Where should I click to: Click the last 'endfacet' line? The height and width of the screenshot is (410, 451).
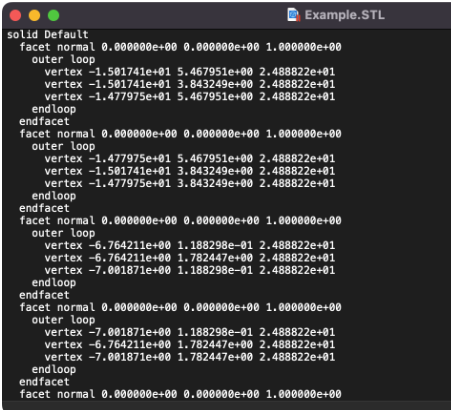tap(44, 382)
